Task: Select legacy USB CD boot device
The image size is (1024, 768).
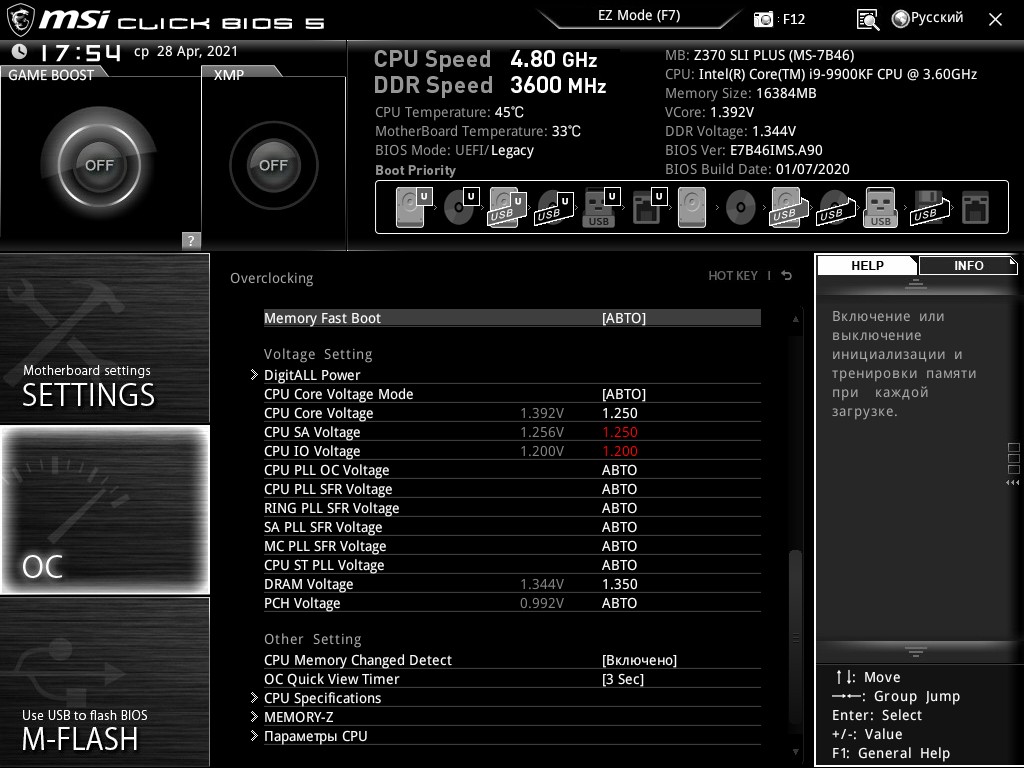Action: point(834,207)
